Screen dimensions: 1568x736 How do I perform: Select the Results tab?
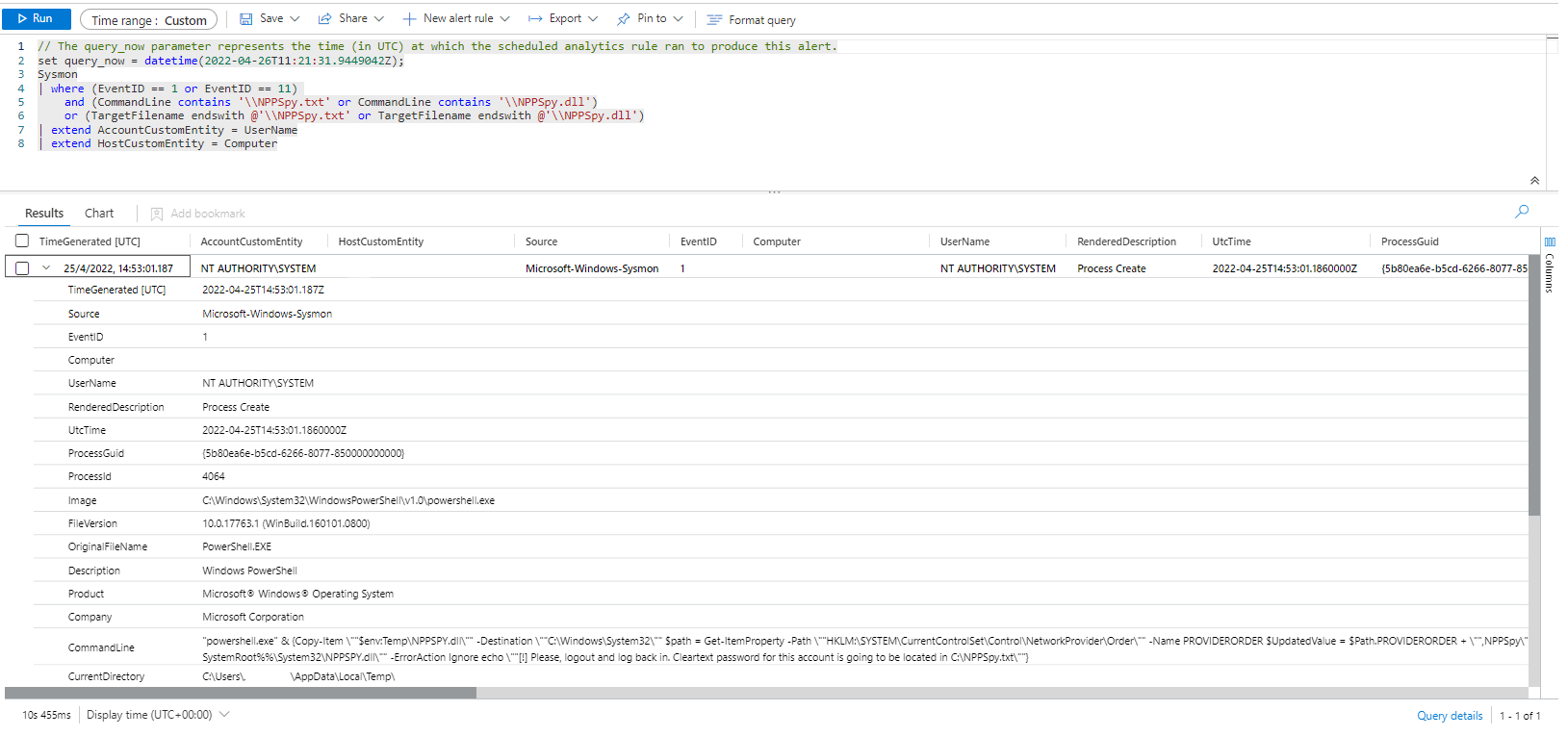tap(44, 214)
